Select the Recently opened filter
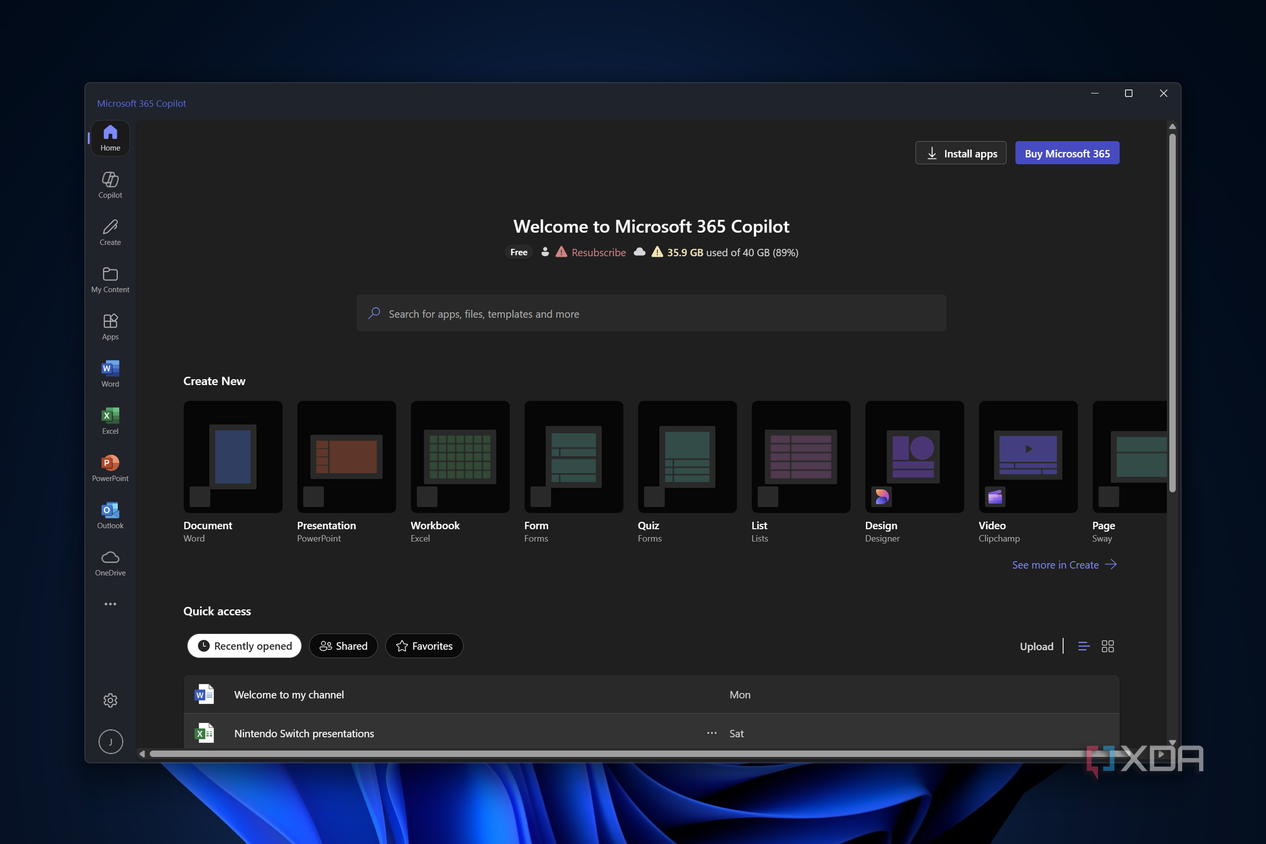 pyautogui.click(x=244, y=646)
